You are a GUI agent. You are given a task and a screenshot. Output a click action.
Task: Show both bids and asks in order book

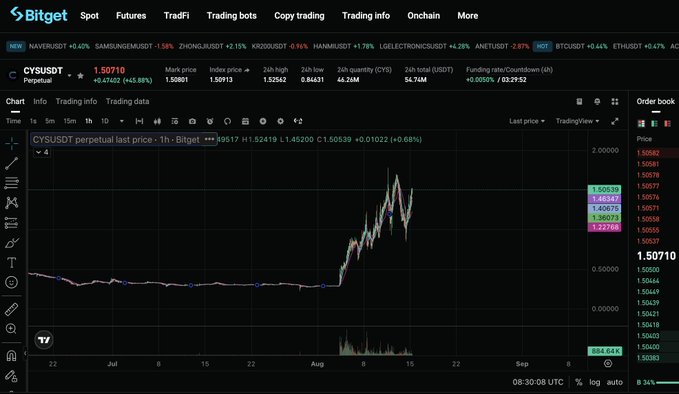[x=641, y=124]
